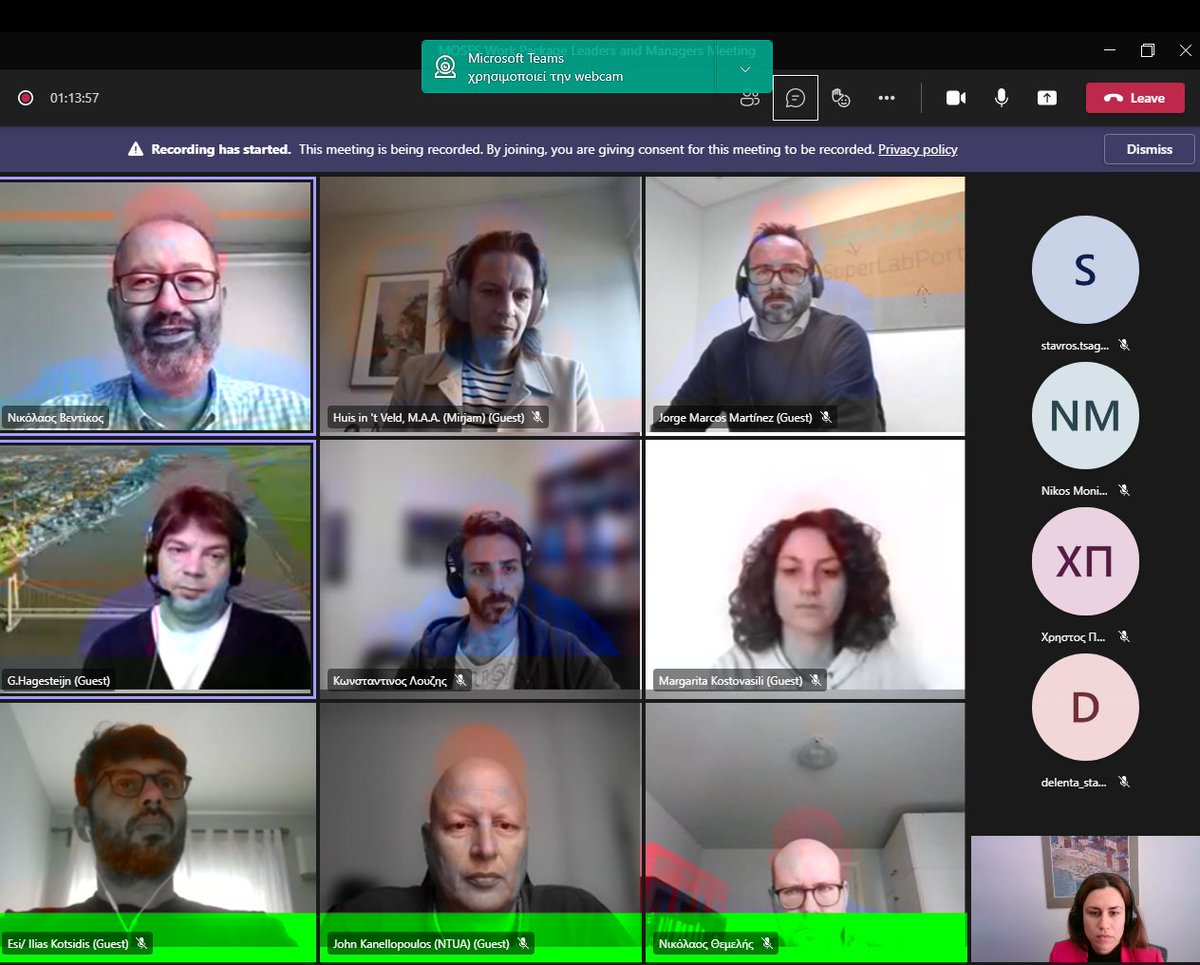Select Esi/ Ilias Kotsidis video tile
Screen dimensions: 1200x965
click(157, 832)
